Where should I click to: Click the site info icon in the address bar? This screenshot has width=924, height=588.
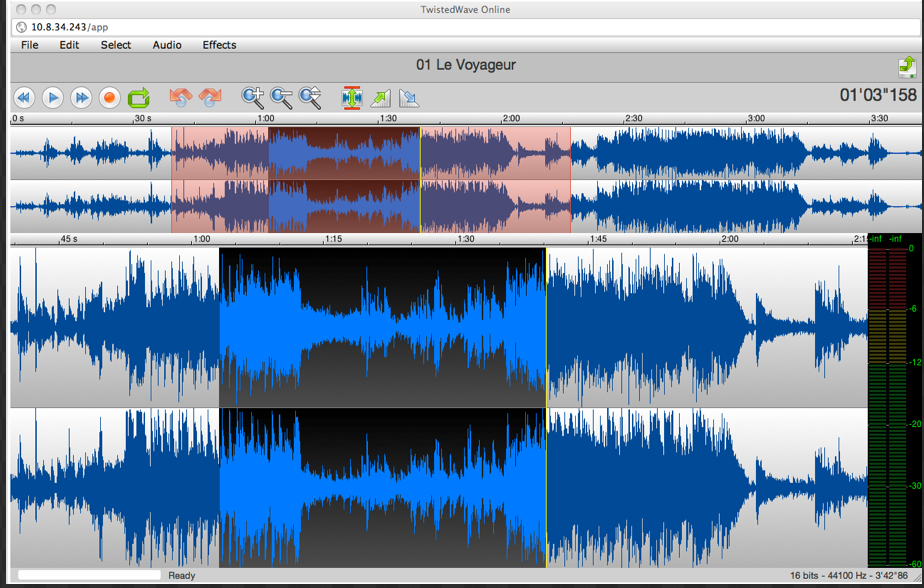click(x=21, y=27)
